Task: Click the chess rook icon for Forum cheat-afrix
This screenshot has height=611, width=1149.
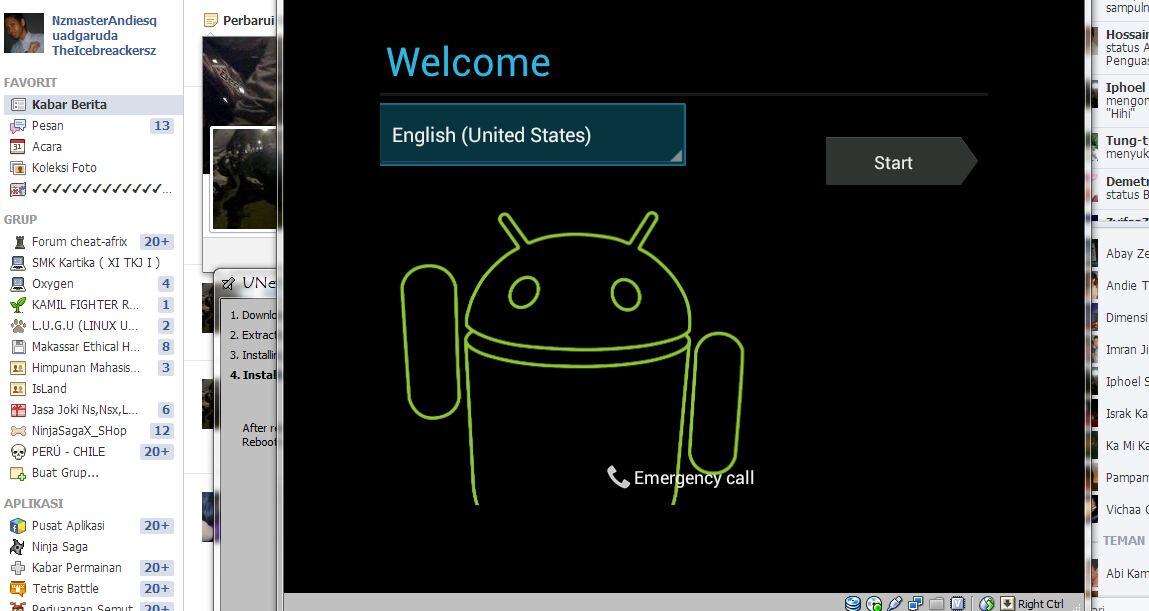Action: click(x=18, y=242)
